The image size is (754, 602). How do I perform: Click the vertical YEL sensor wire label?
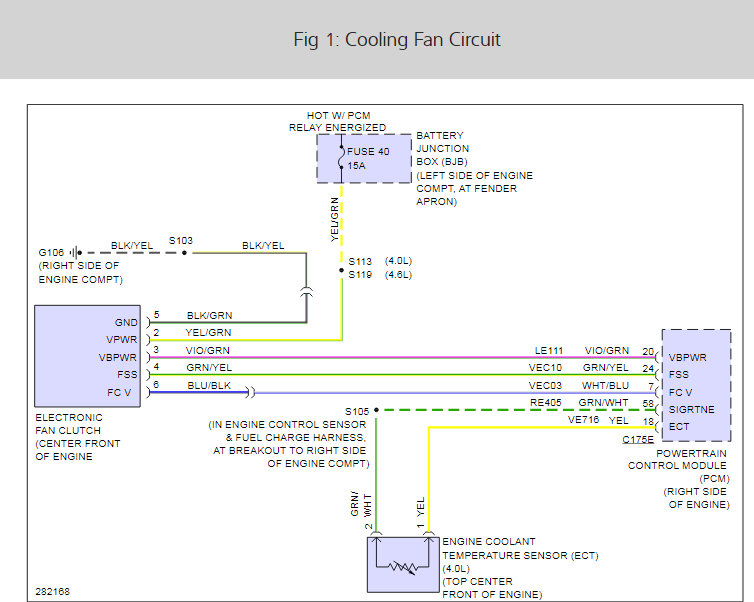tap(421, 507)
